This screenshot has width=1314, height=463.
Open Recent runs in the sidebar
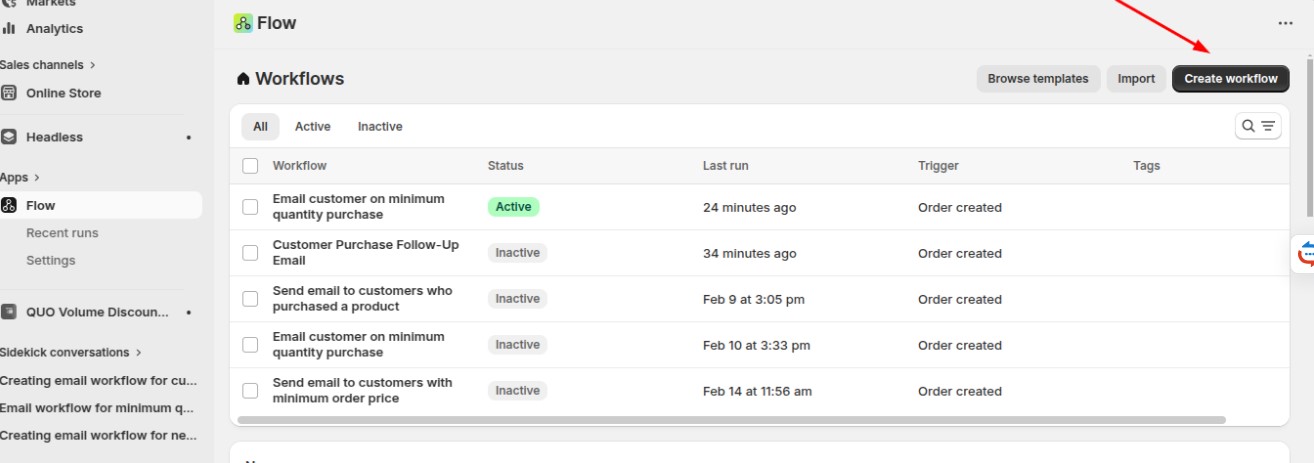point(62,233)
